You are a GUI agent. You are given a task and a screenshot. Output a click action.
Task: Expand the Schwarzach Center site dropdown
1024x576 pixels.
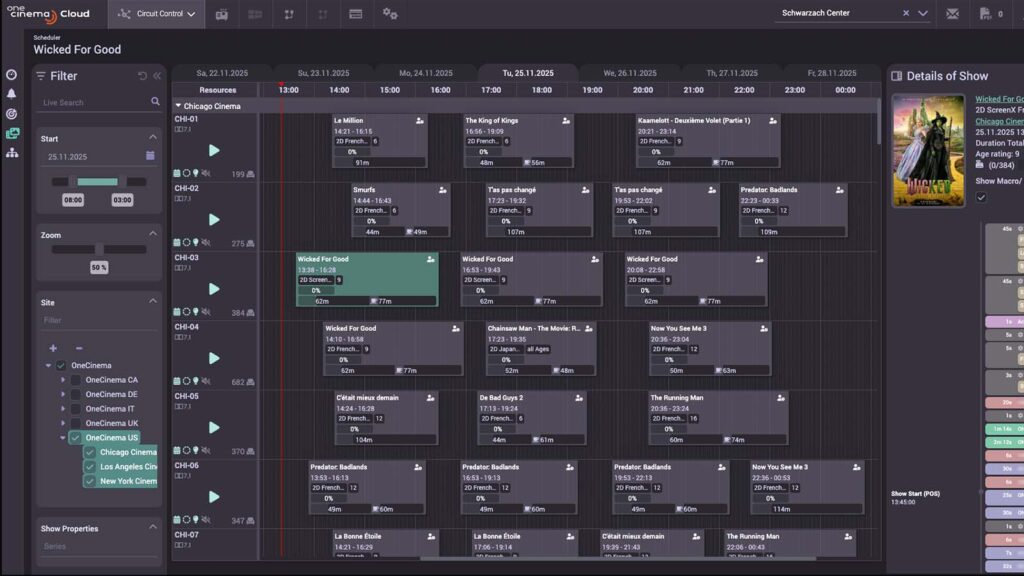(923, 14)
